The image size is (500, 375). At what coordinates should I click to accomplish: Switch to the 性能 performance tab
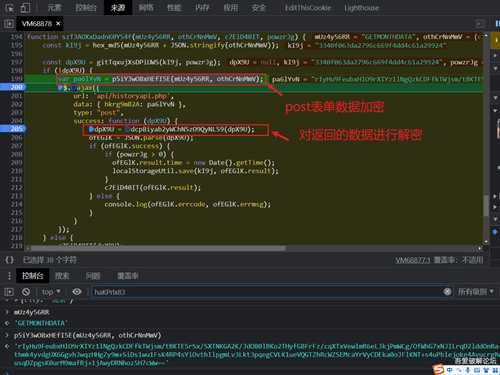coord(174,8)
